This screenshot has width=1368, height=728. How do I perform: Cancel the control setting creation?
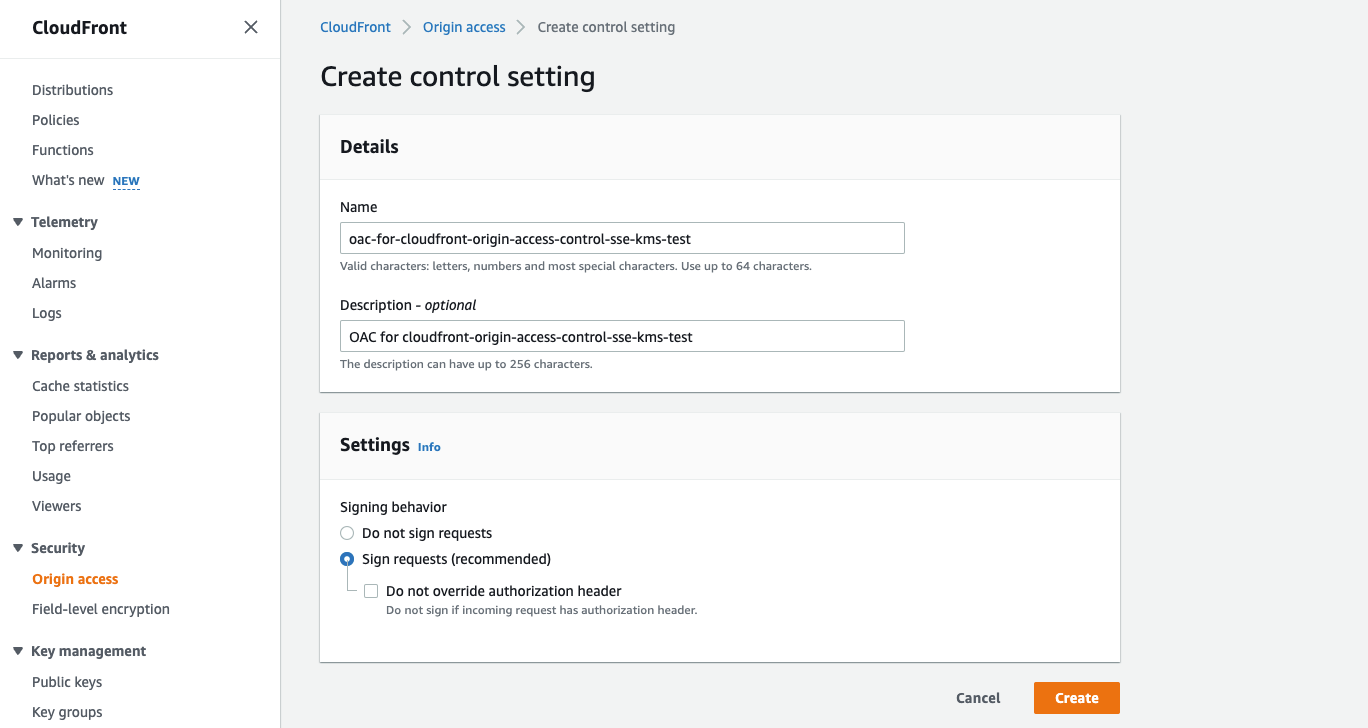coord(978,698)
